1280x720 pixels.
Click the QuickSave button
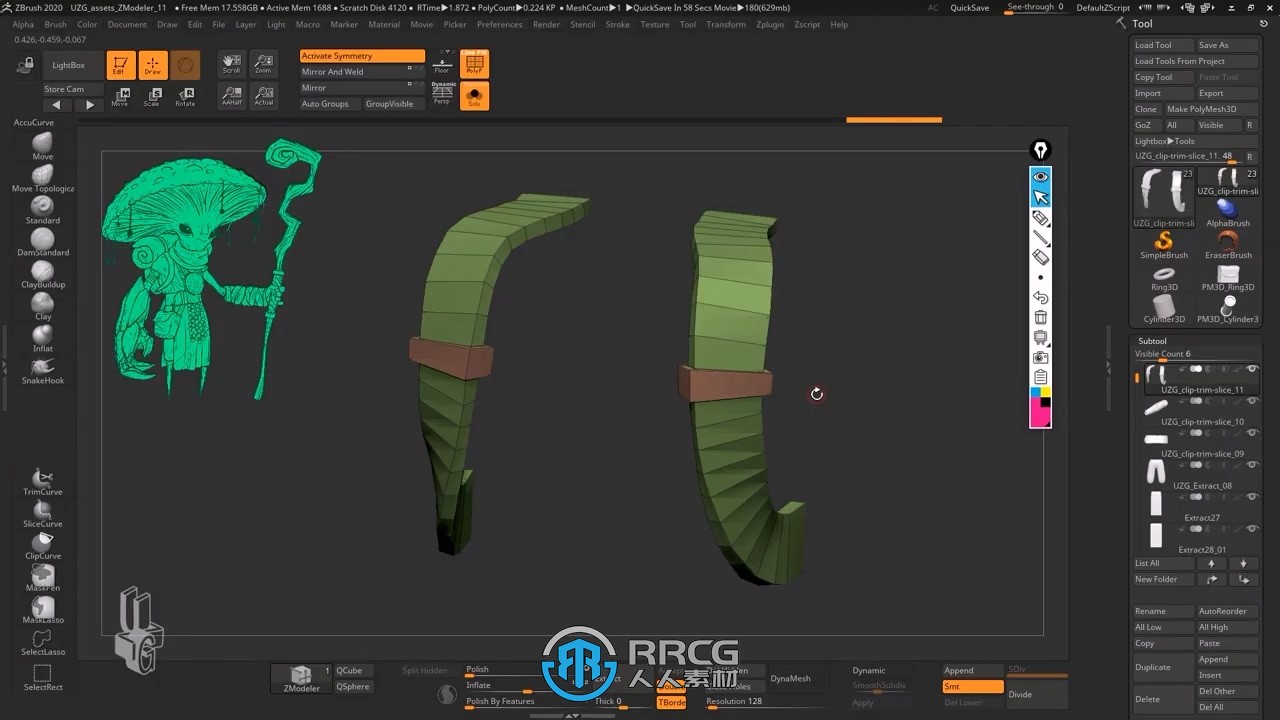point(969,8)
